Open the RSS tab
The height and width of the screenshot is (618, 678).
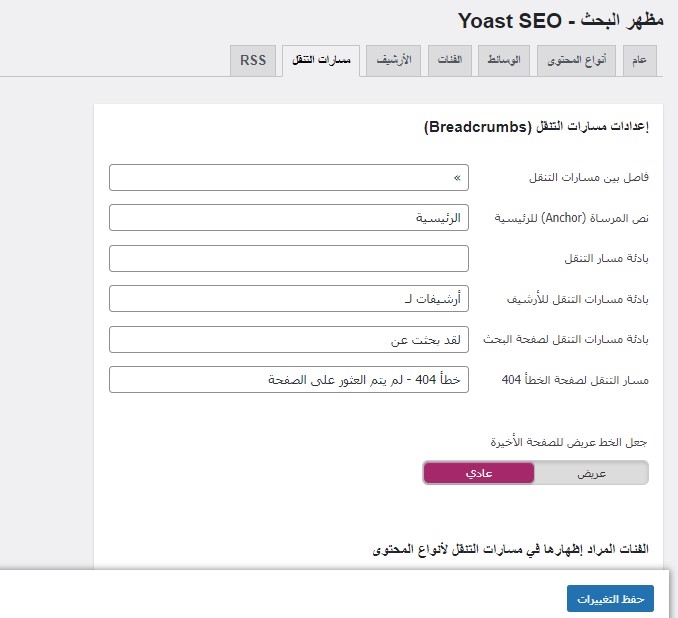pyautogui.click(x=253, y=61)
